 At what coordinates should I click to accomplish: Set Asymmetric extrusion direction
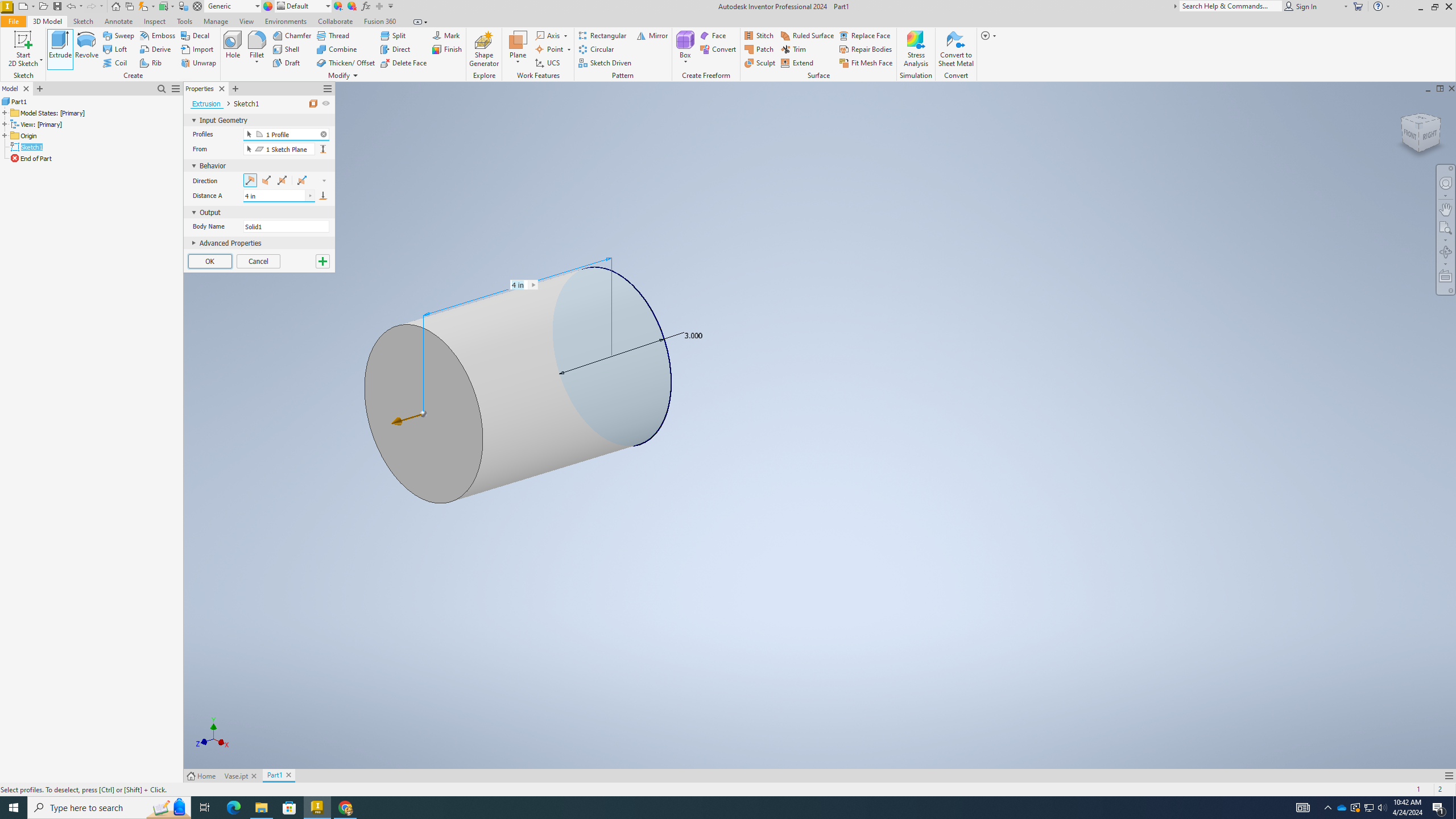pyautogui.click(x=302, y=180)
